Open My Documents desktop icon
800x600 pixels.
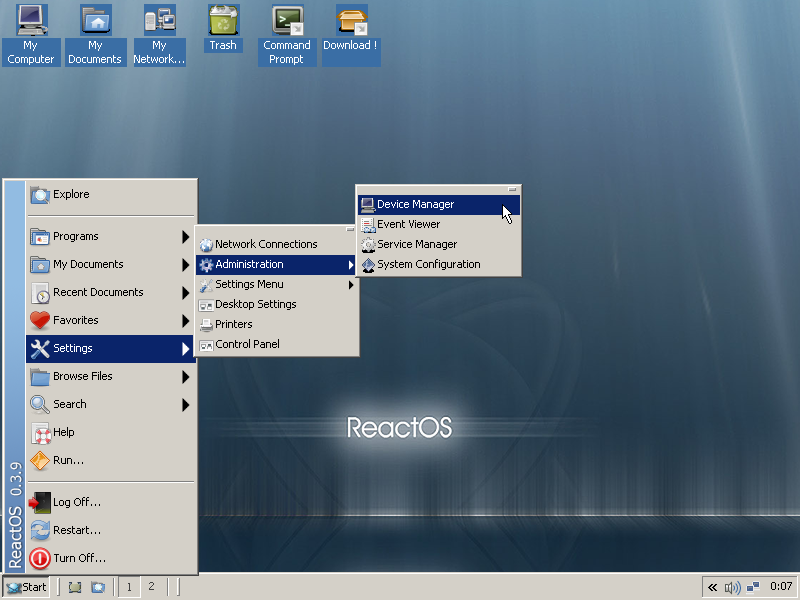(x=95, y=34)
